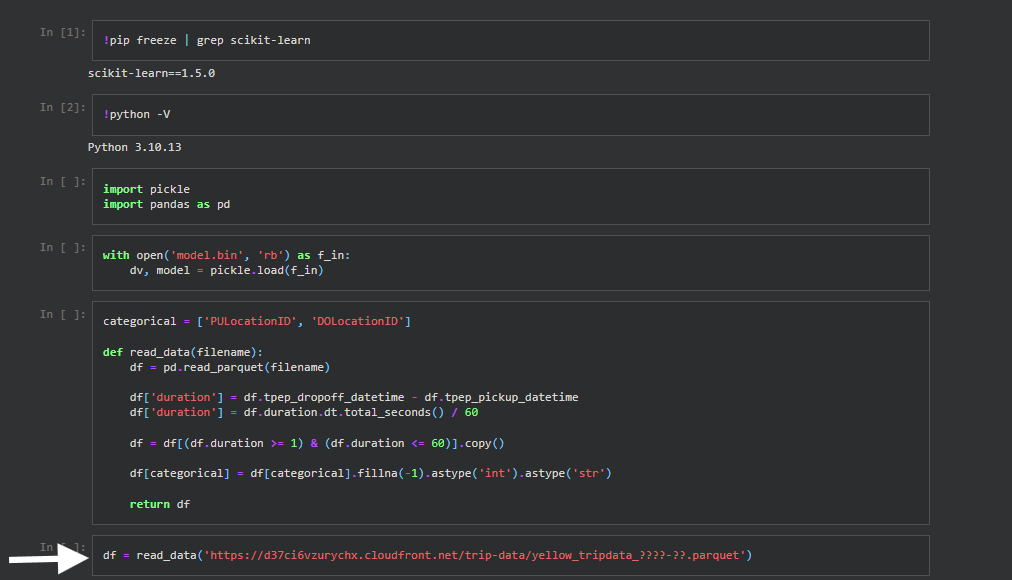
Task: Select the prompt beside the model.bin cell
Action: (x=63, y=247)
